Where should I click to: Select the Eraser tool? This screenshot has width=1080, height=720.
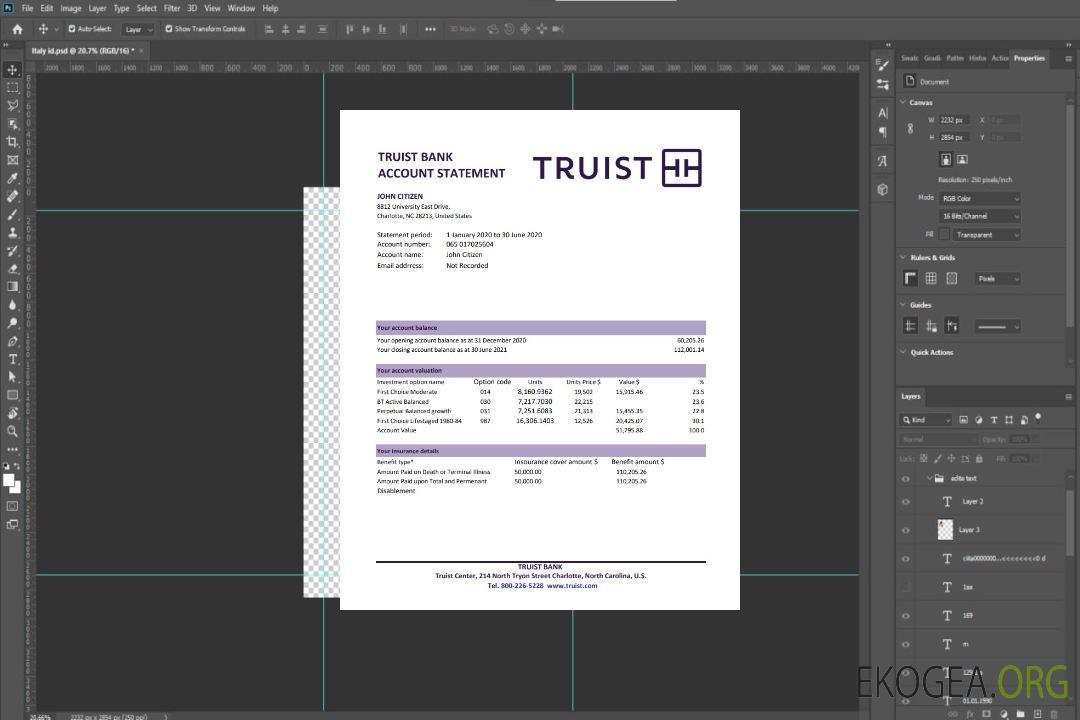12,269
